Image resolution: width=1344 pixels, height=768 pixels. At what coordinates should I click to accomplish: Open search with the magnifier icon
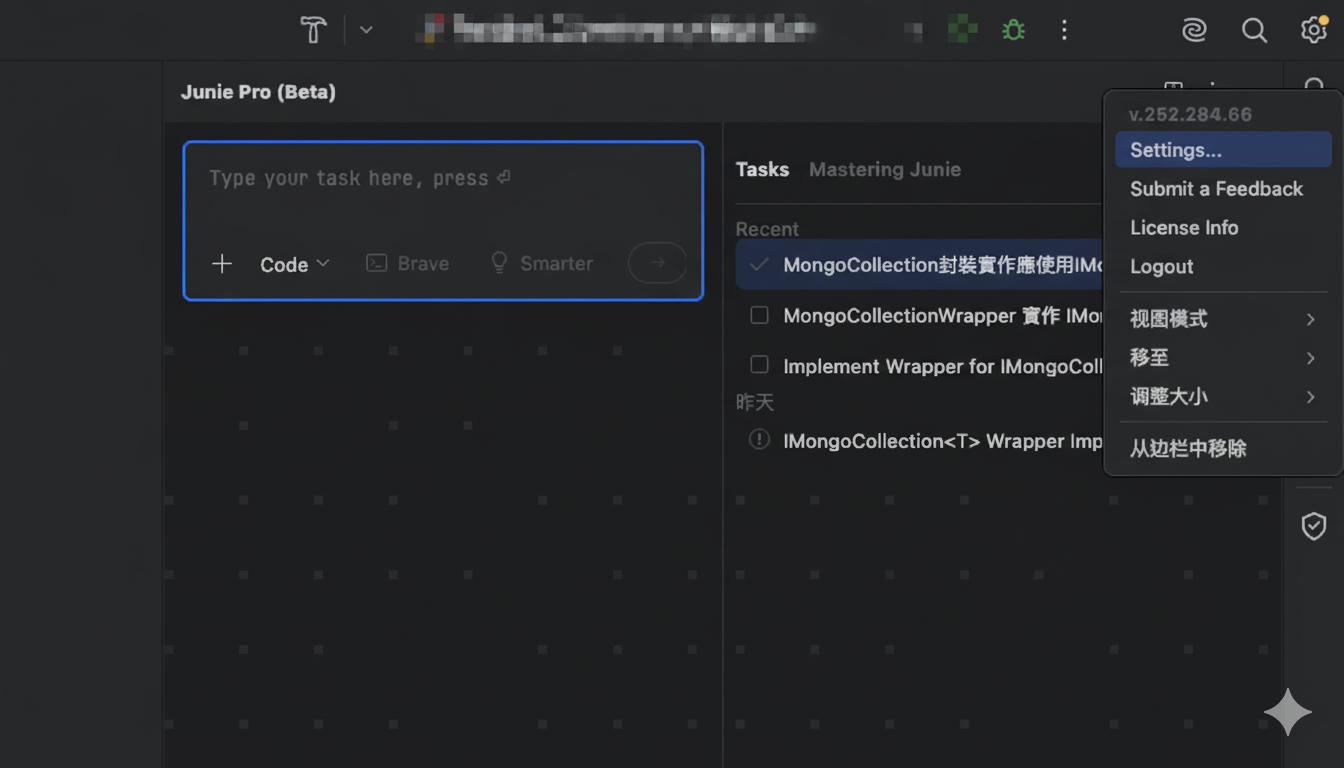coord(1254,30)
